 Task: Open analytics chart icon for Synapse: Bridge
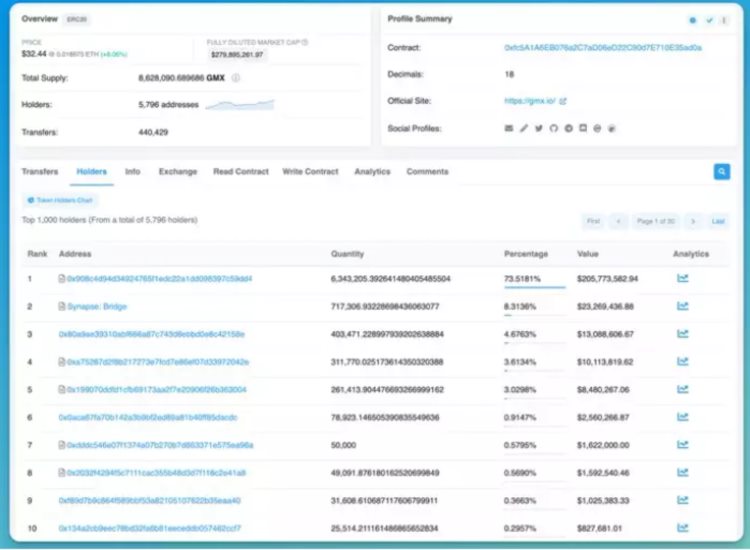click(x=682, y=306)
